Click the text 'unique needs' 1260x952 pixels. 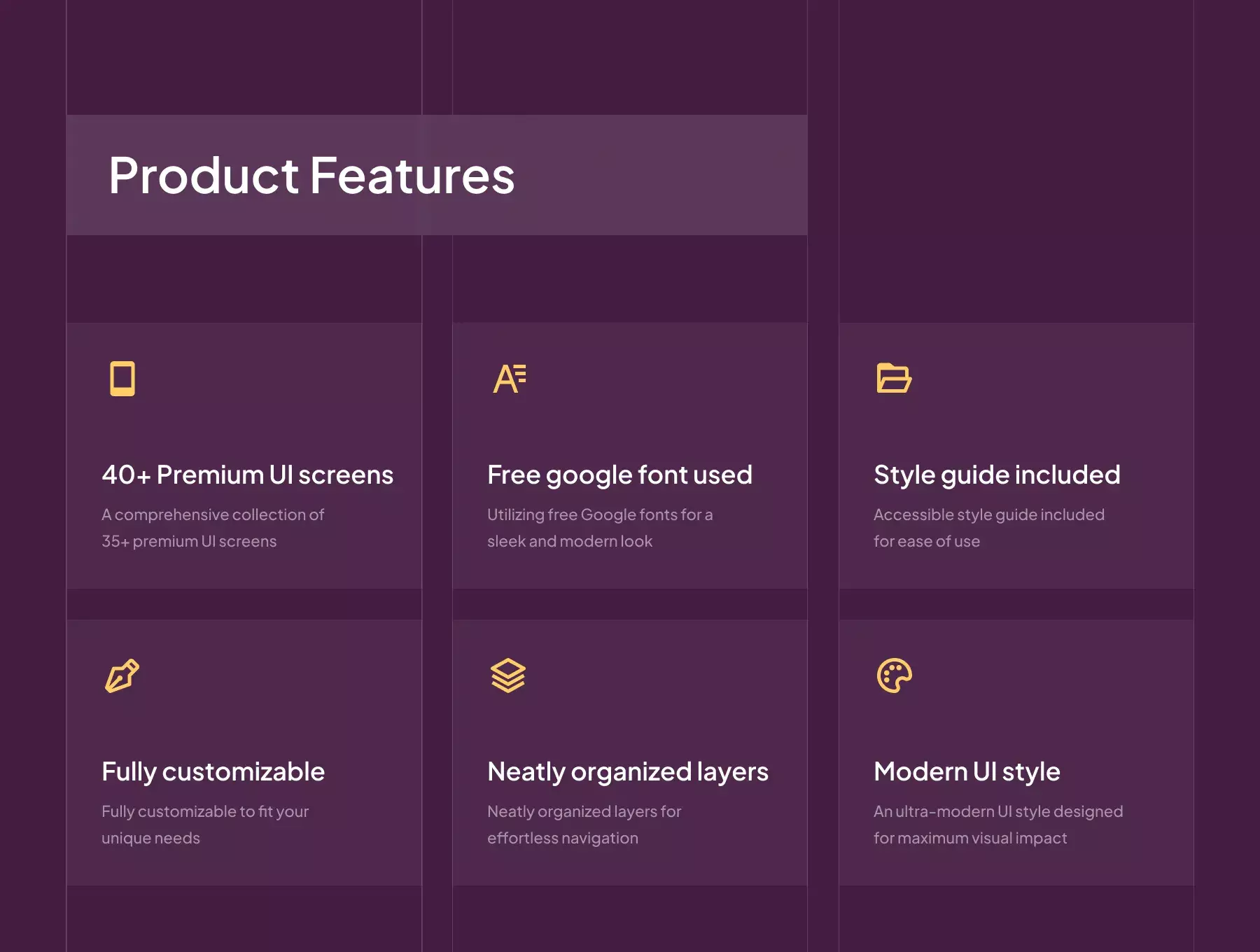[150, 838]
